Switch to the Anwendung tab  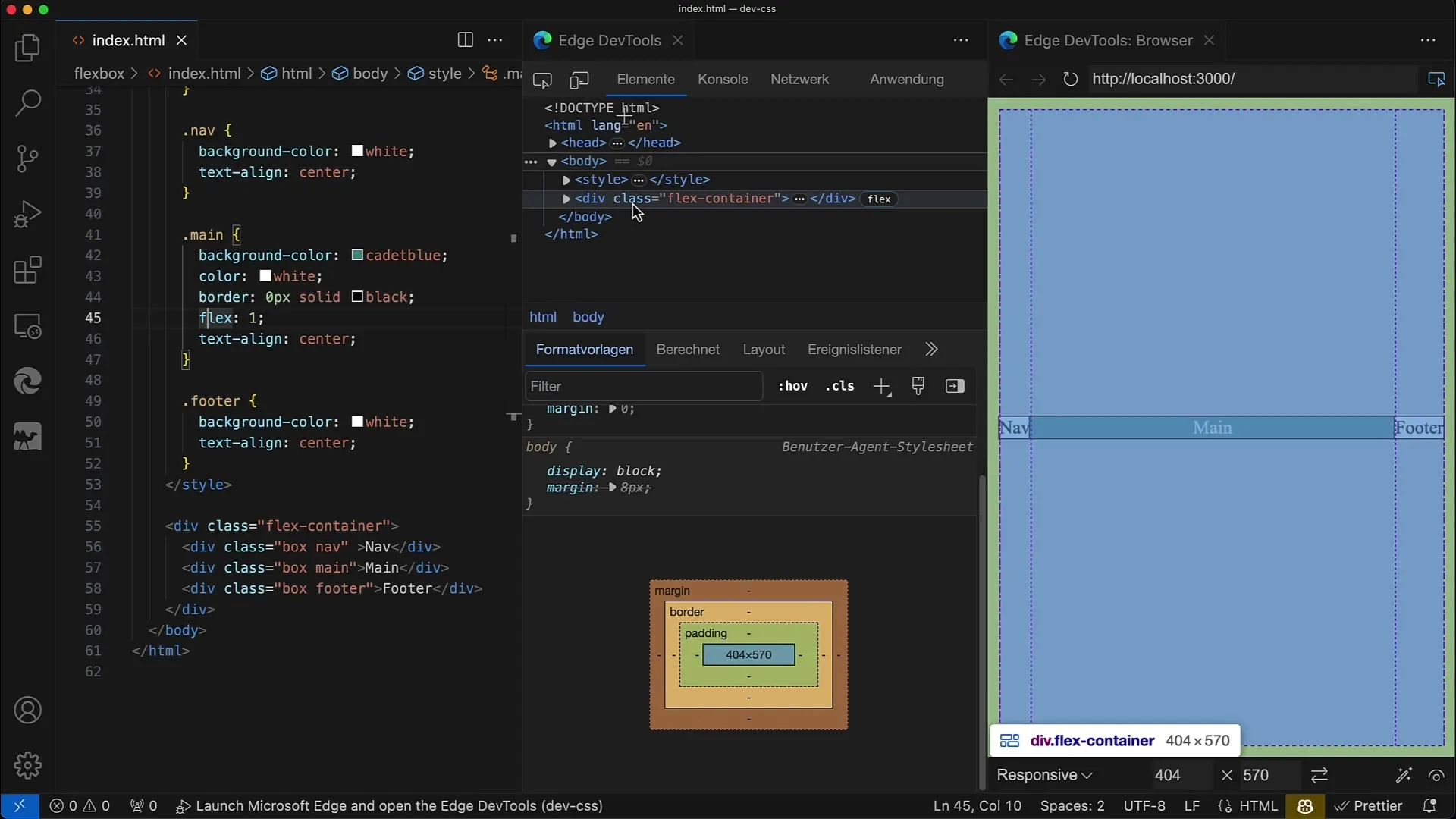[x=907, y=80]
